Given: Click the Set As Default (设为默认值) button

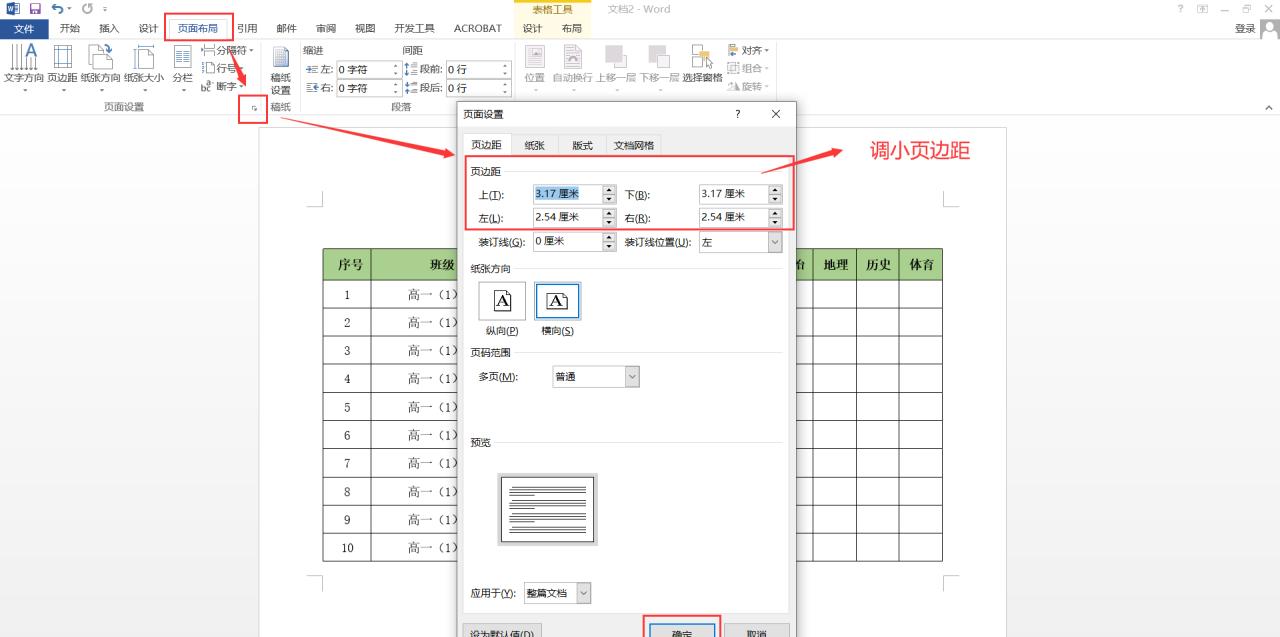Looking at the screenshot, I should point(504,632).
